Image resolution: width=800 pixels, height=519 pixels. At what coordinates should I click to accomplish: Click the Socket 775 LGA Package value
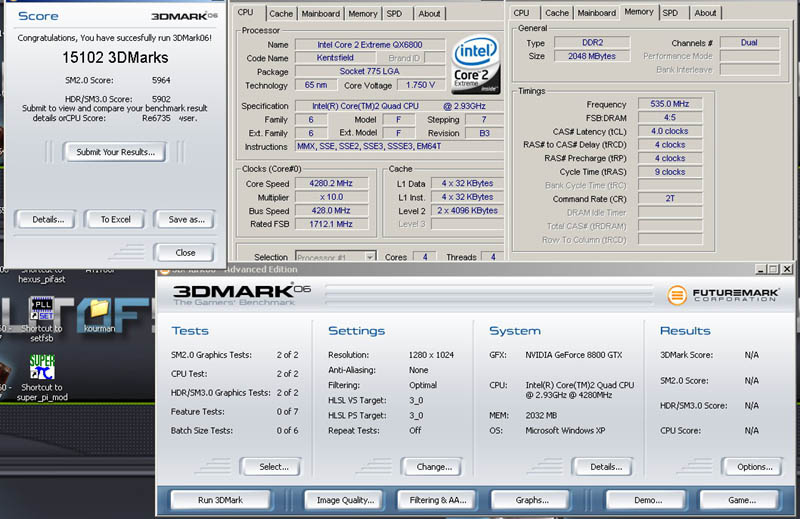369,71
